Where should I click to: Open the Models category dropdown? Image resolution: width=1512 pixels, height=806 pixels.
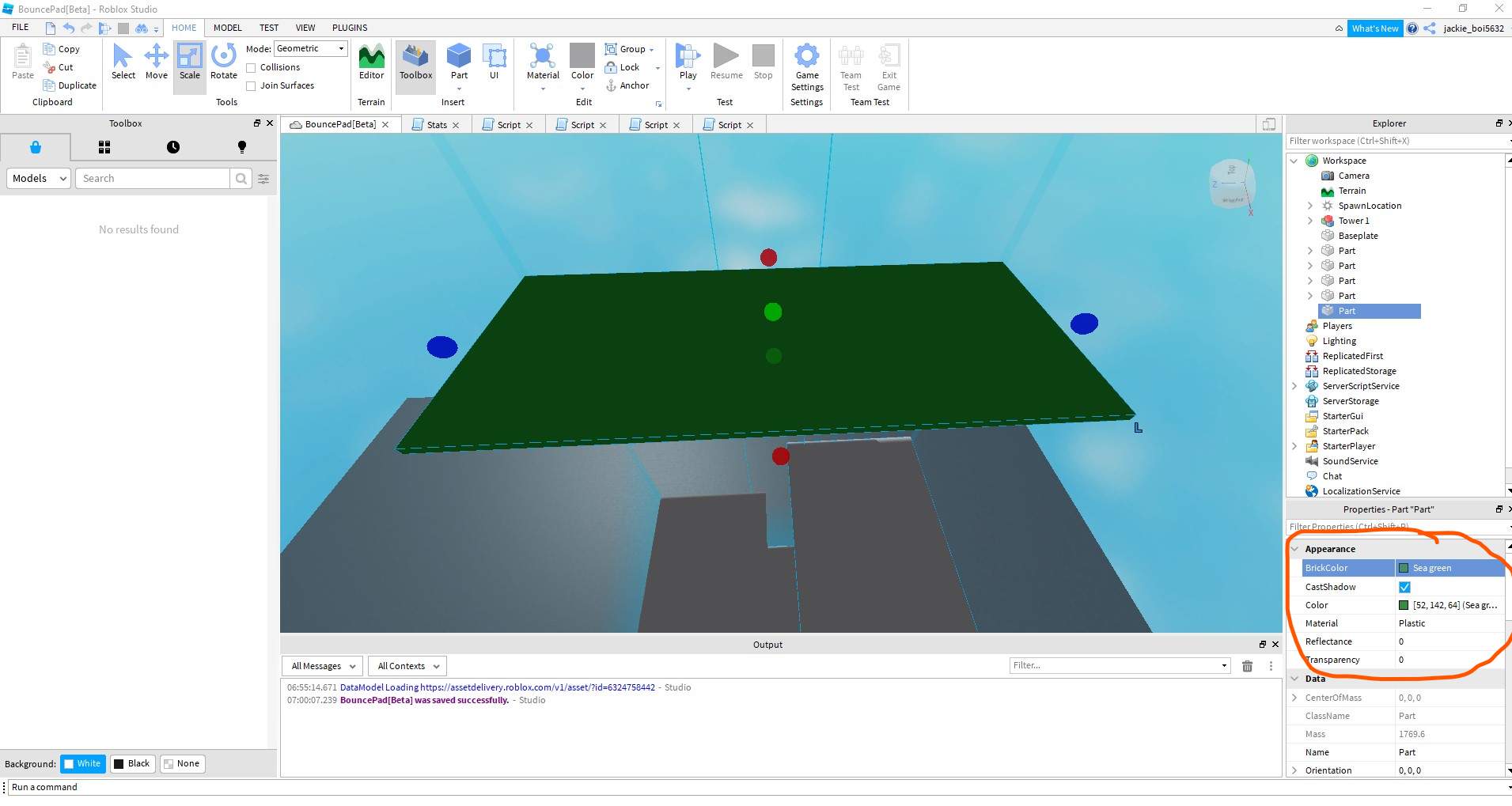coord(39,179)
